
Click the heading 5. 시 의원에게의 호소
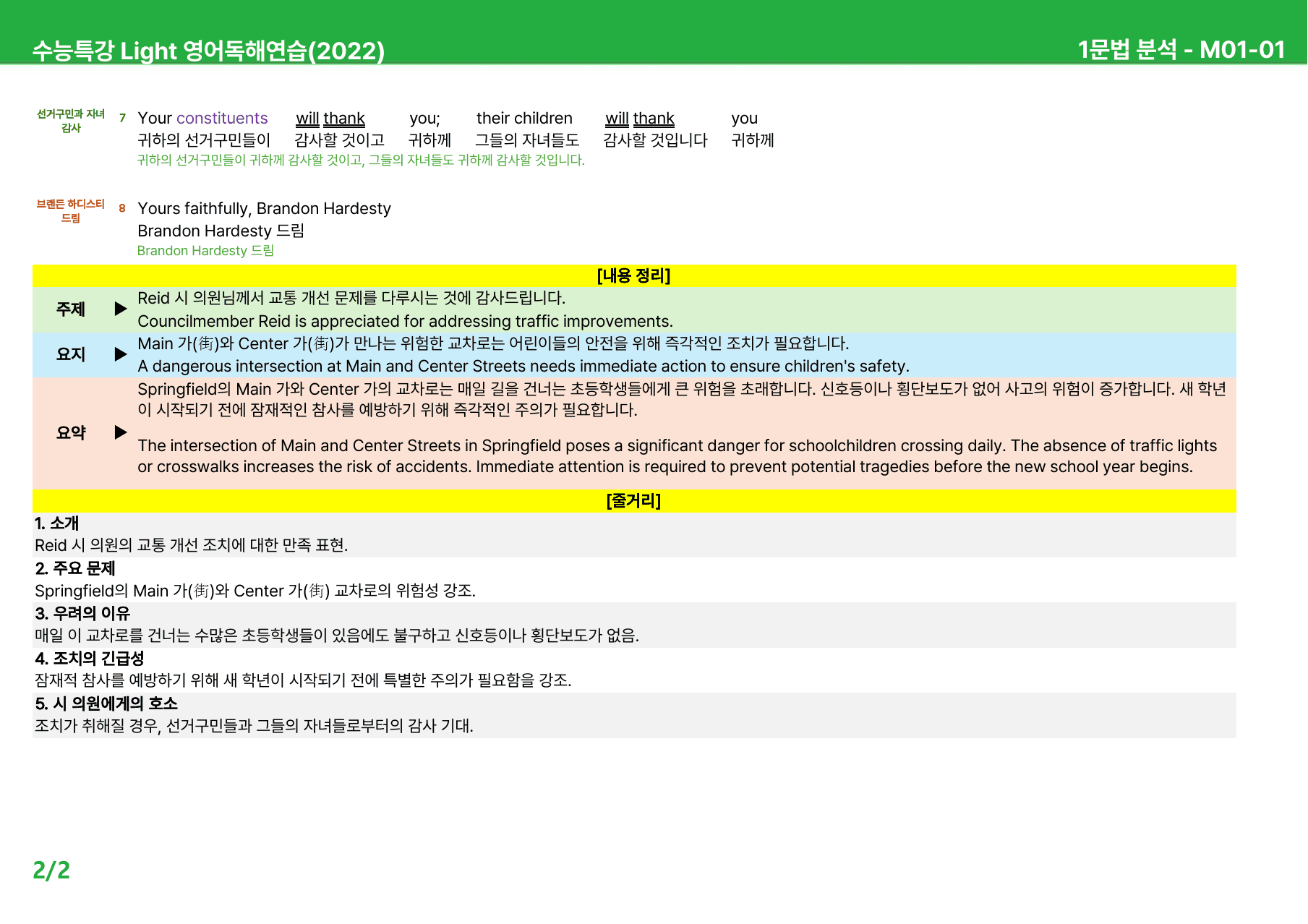pyautogui.click(x=106, y=703)
